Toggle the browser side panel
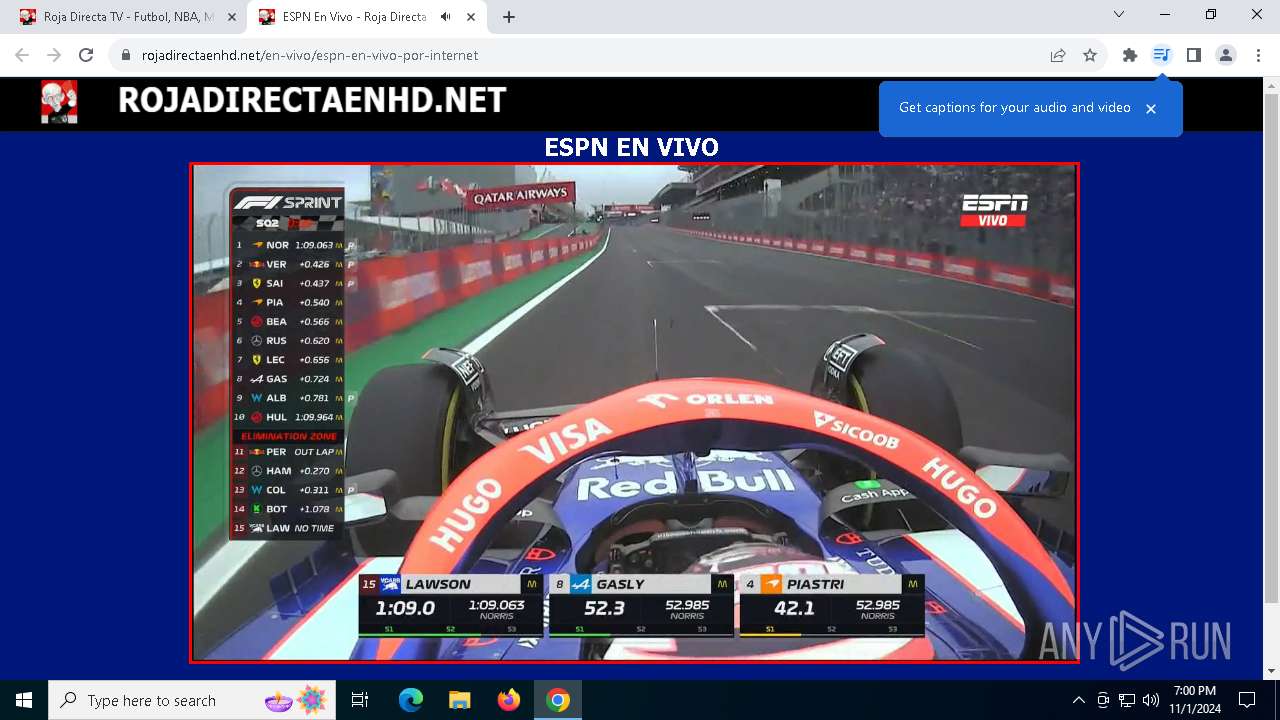The height and width of the screenshot is (720, 1280). pos(1194,55)
